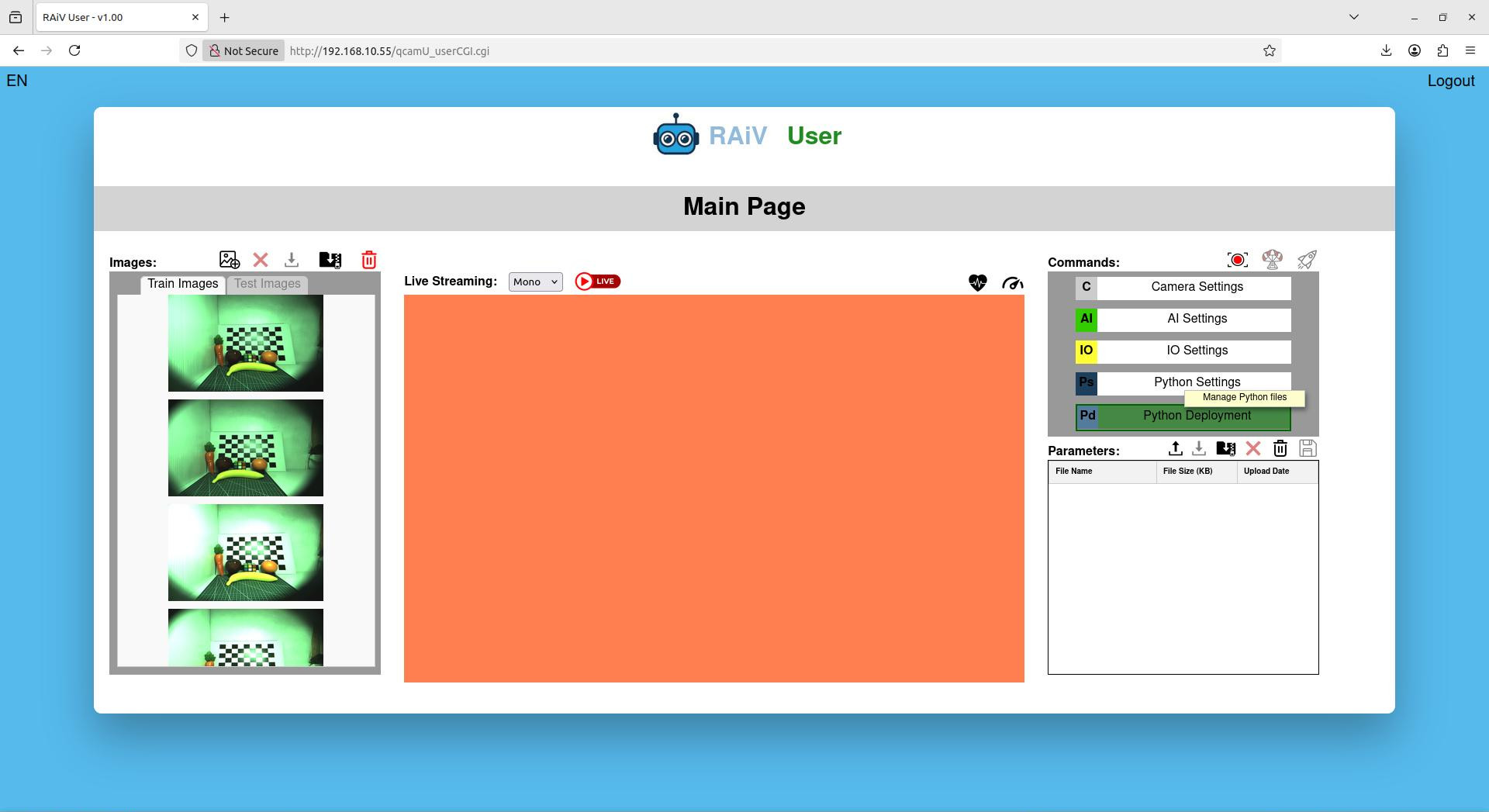Click the speedometer performance icon

tap(1013, 283)
